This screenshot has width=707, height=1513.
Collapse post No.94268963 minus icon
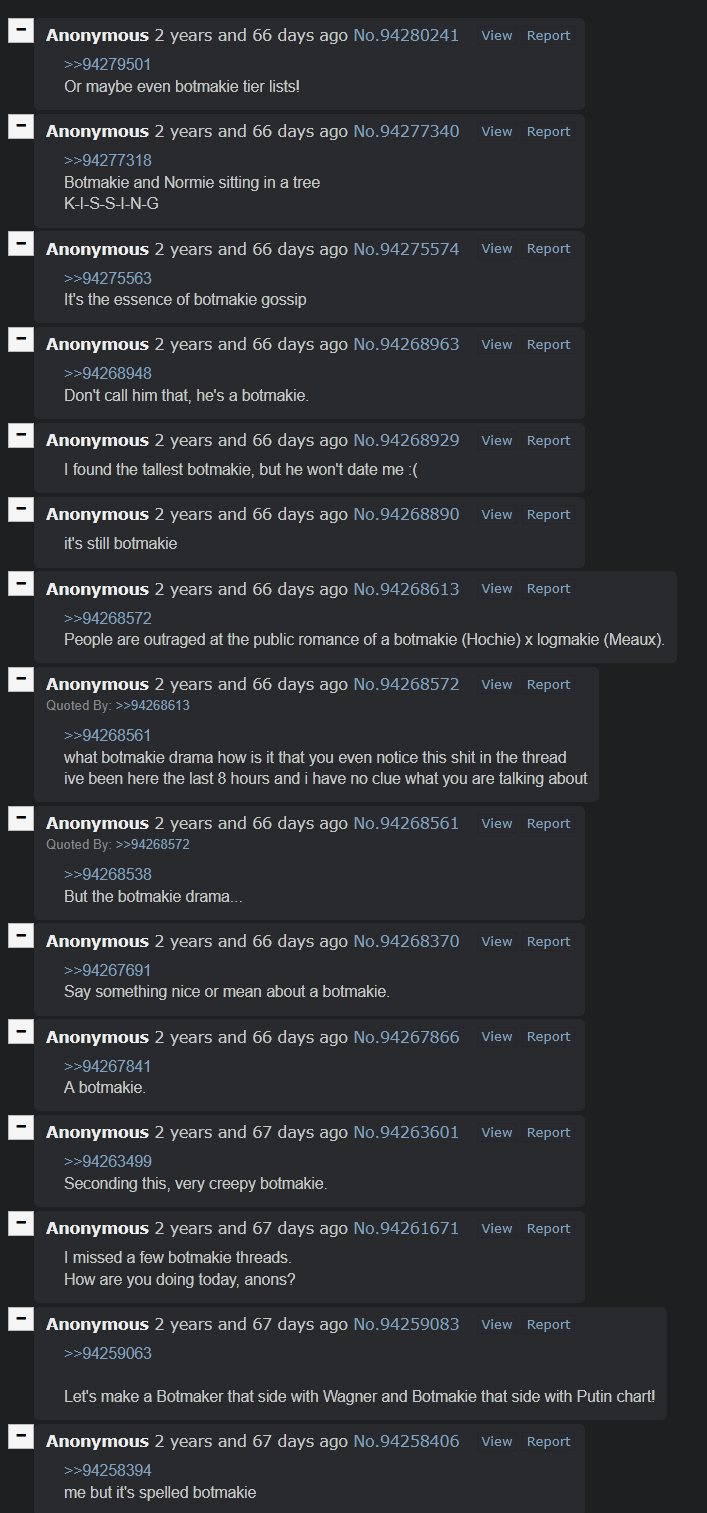(21, 340)
